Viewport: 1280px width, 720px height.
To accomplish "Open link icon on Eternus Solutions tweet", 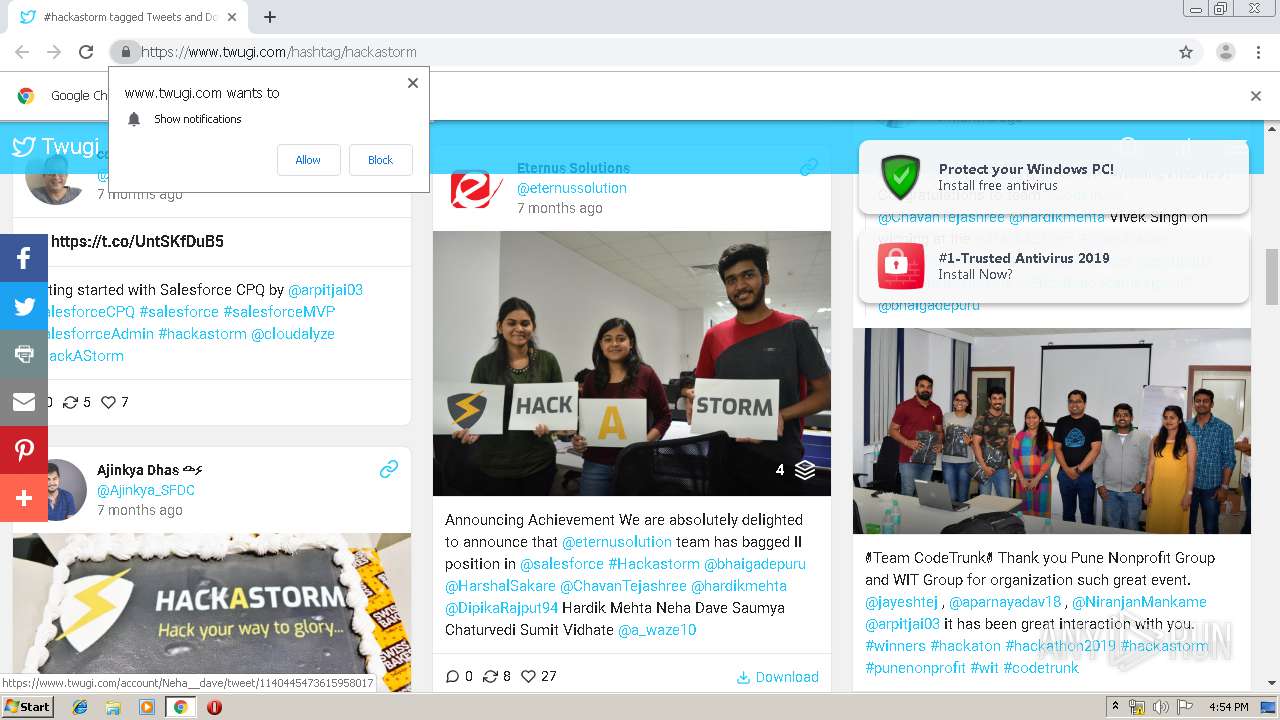I will click(x=808, y=167).
